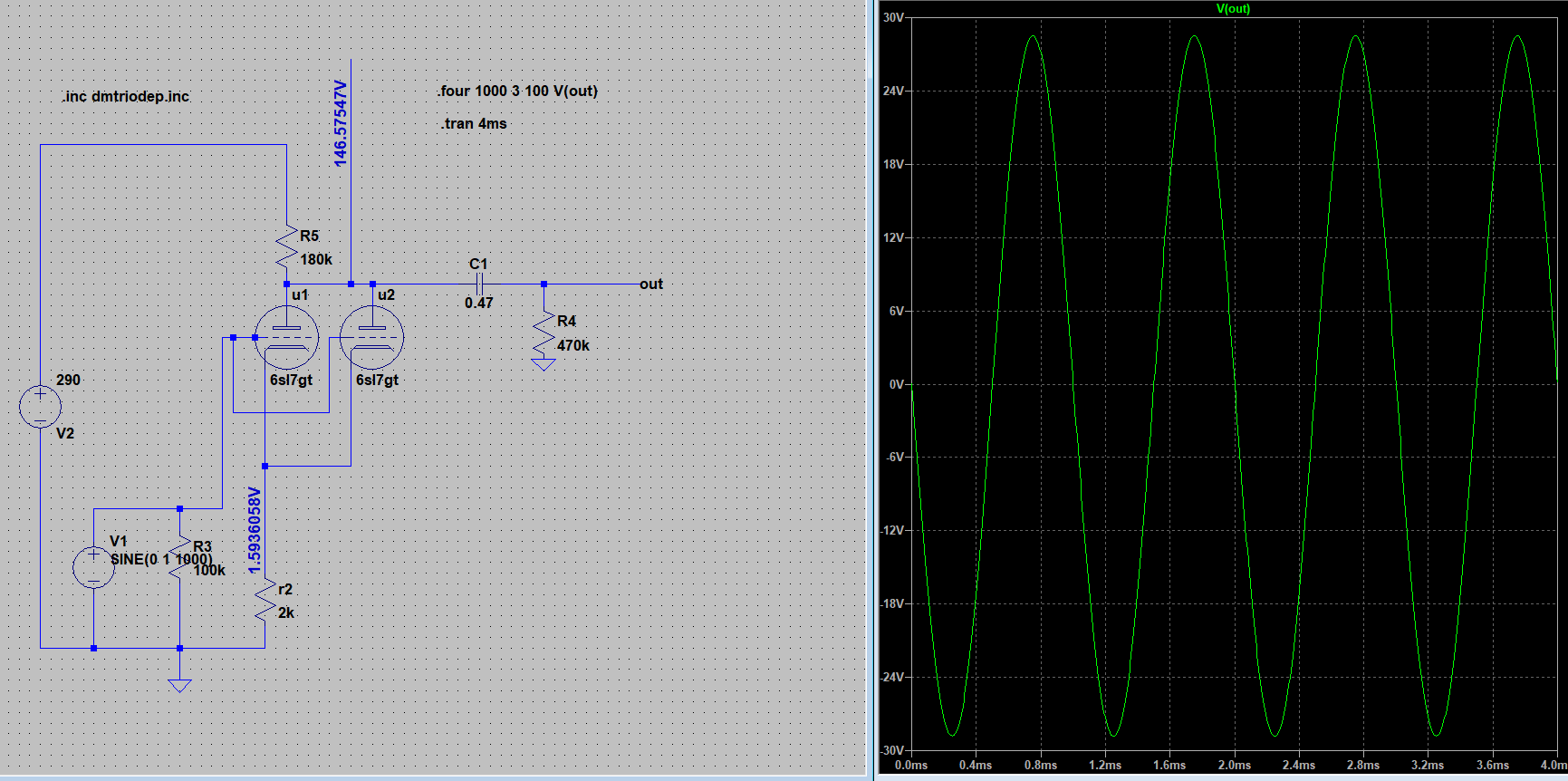Click the "out" net label
Image resolution: width=1568 pixels, height=781 pixels.
(651, 284)
